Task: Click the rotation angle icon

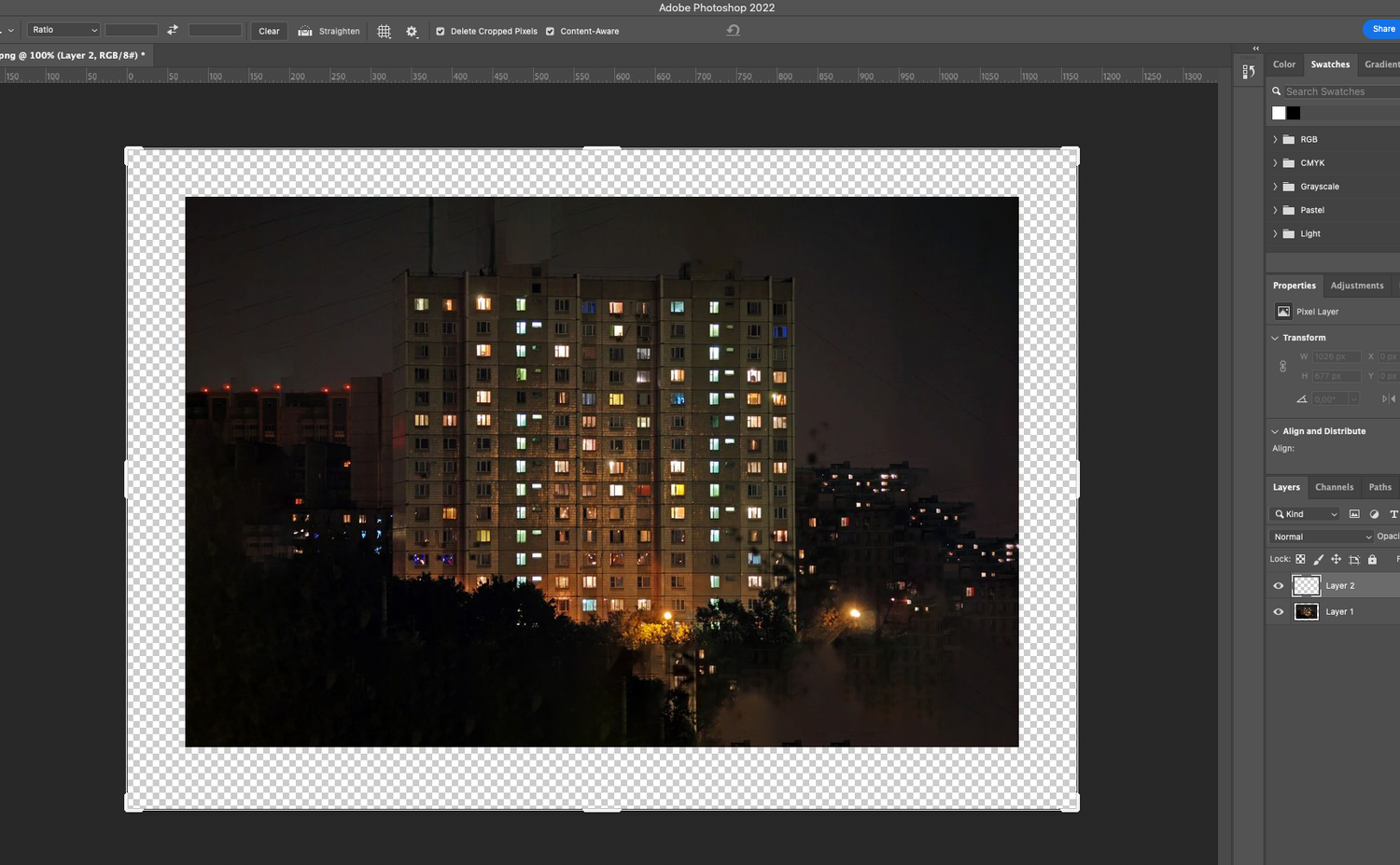Action: click(x=1301, y=398)
